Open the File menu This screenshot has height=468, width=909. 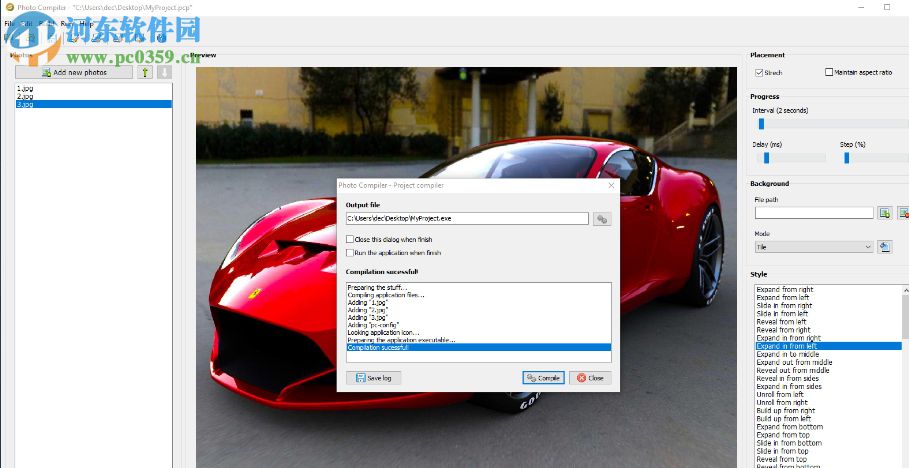point(9,24)
